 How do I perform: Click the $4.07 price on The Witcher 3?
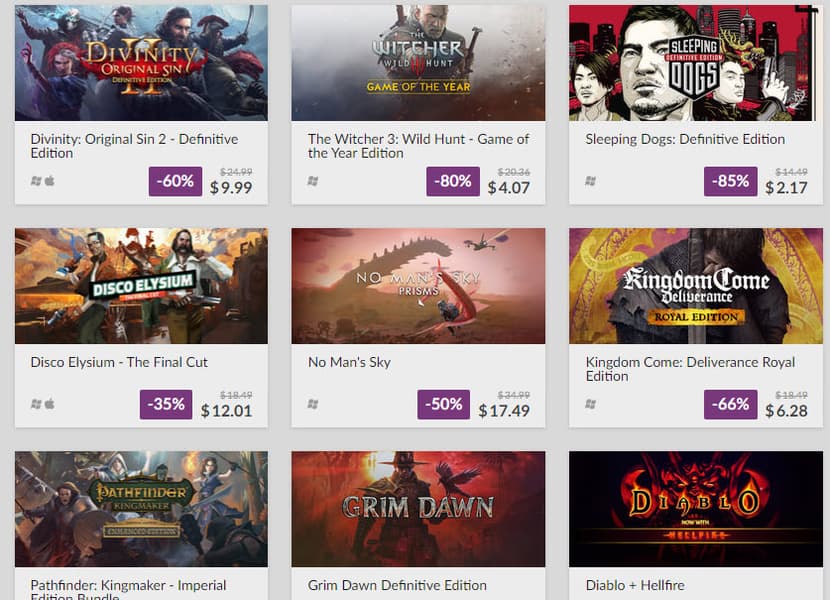pos(508,187)
